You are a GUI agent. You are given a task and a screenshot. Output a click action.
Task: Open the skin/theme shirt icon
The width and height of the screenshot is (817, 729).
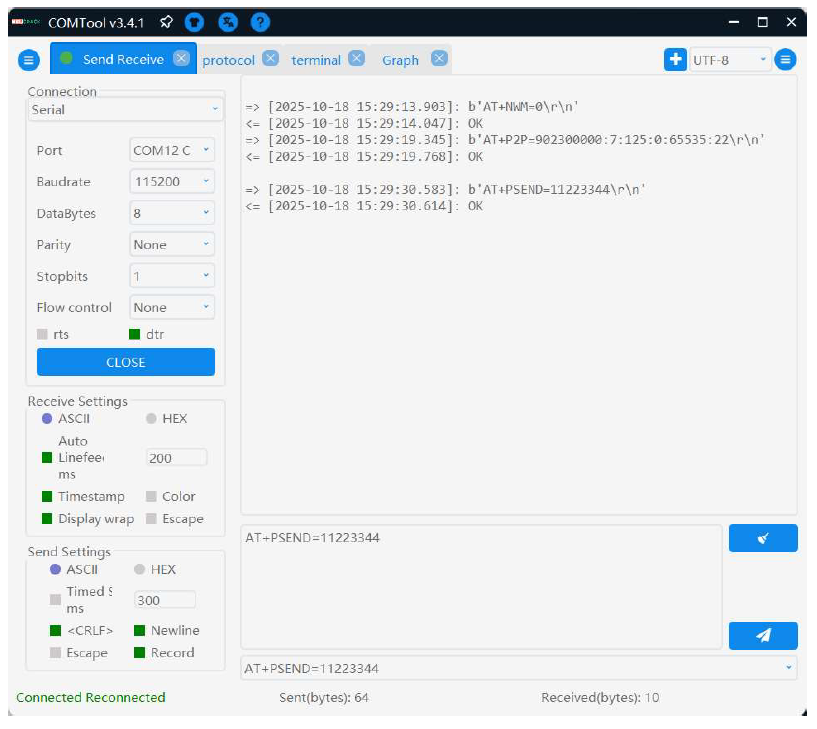[195, 21]
